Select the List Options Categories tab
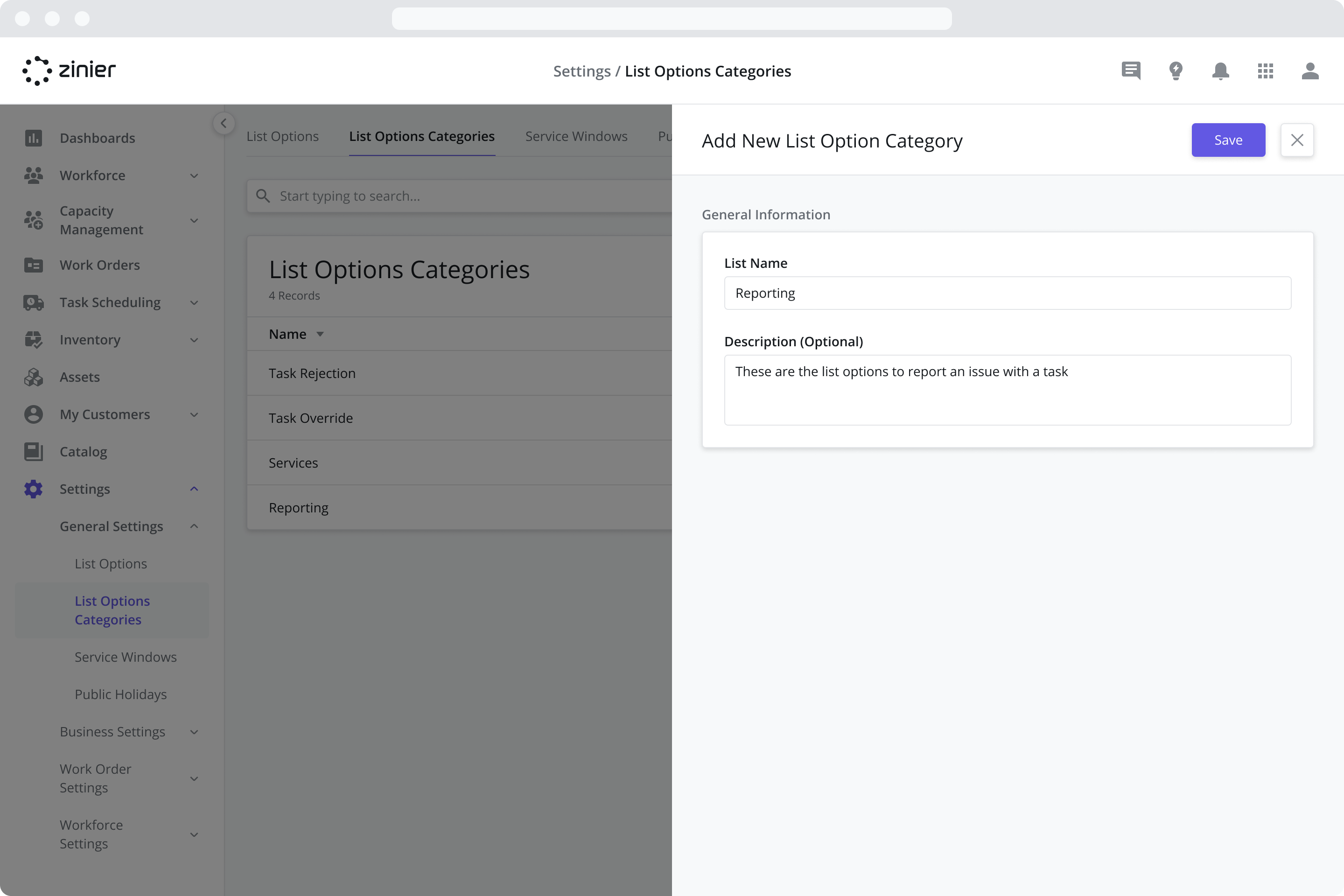 coord(422,136)
